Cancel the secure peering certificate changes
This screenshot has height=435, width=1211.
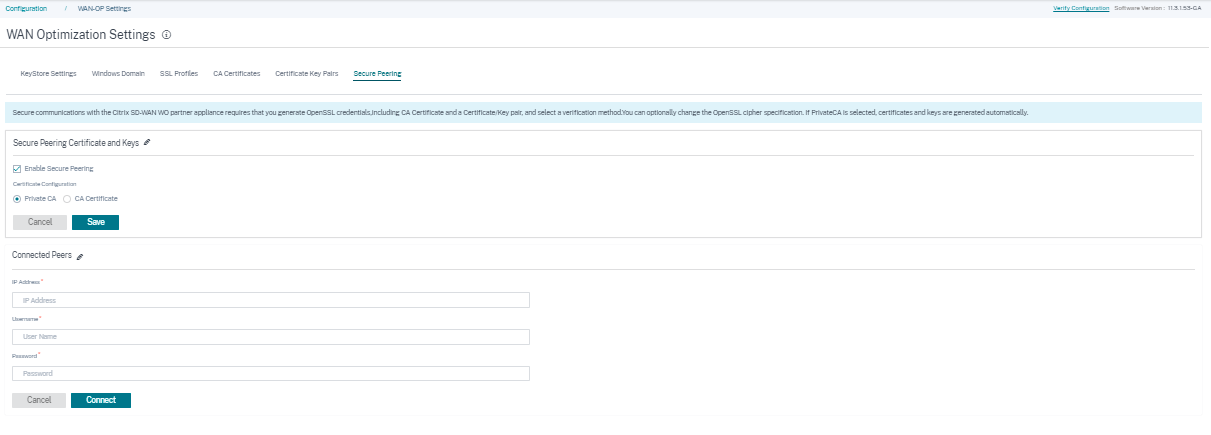(40, 222)
